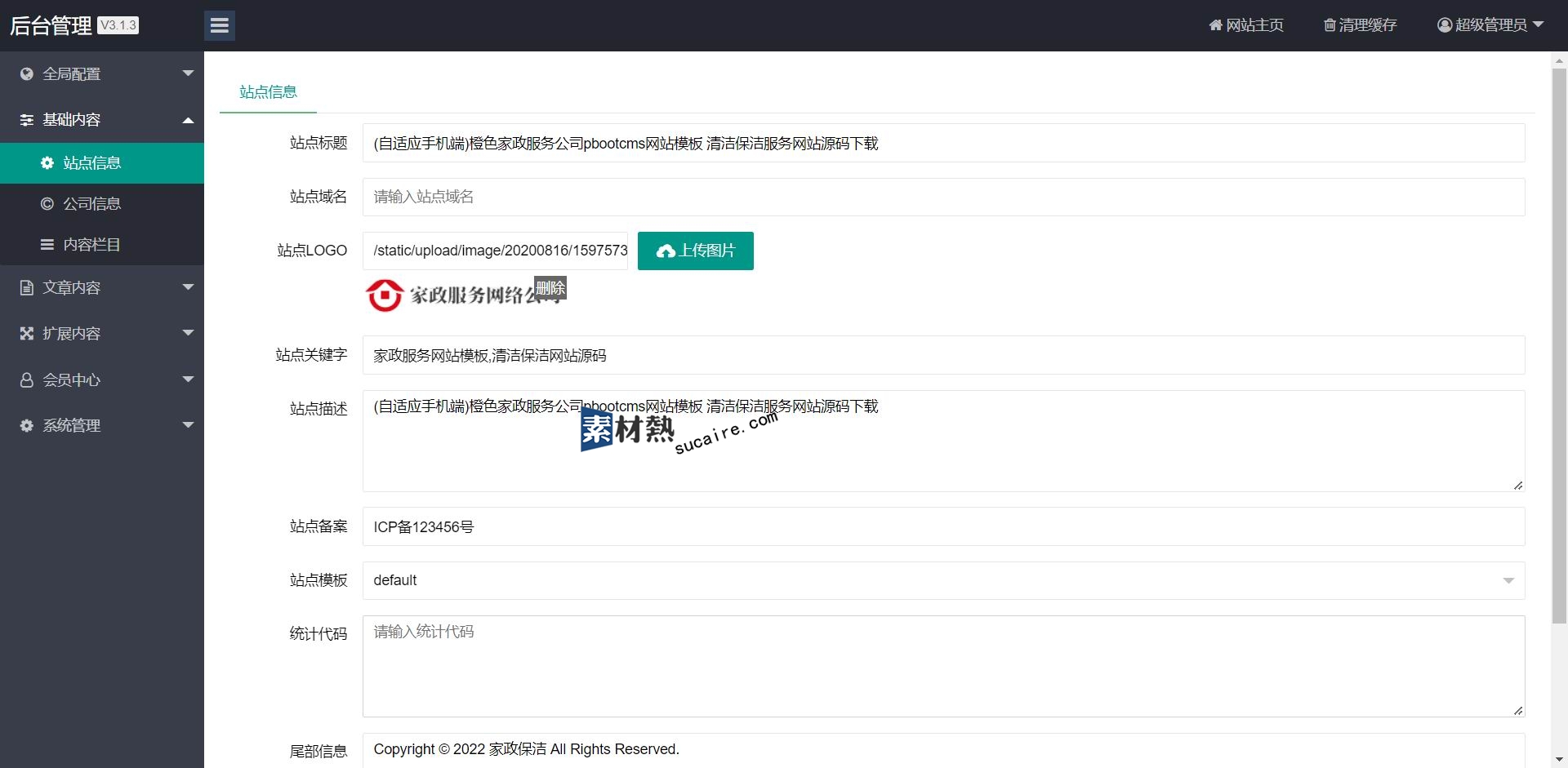
Task: Open the 站点模板 default dropdown
Action: pyautogui.click(x=943, y=580)
